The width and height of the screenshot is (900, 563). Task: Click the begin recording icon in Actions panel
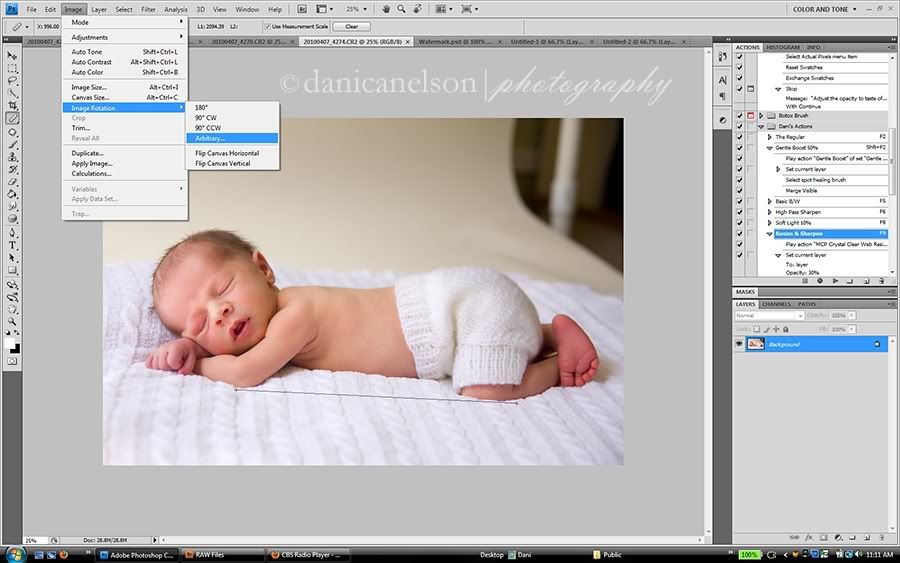click(x=820, y=281)
